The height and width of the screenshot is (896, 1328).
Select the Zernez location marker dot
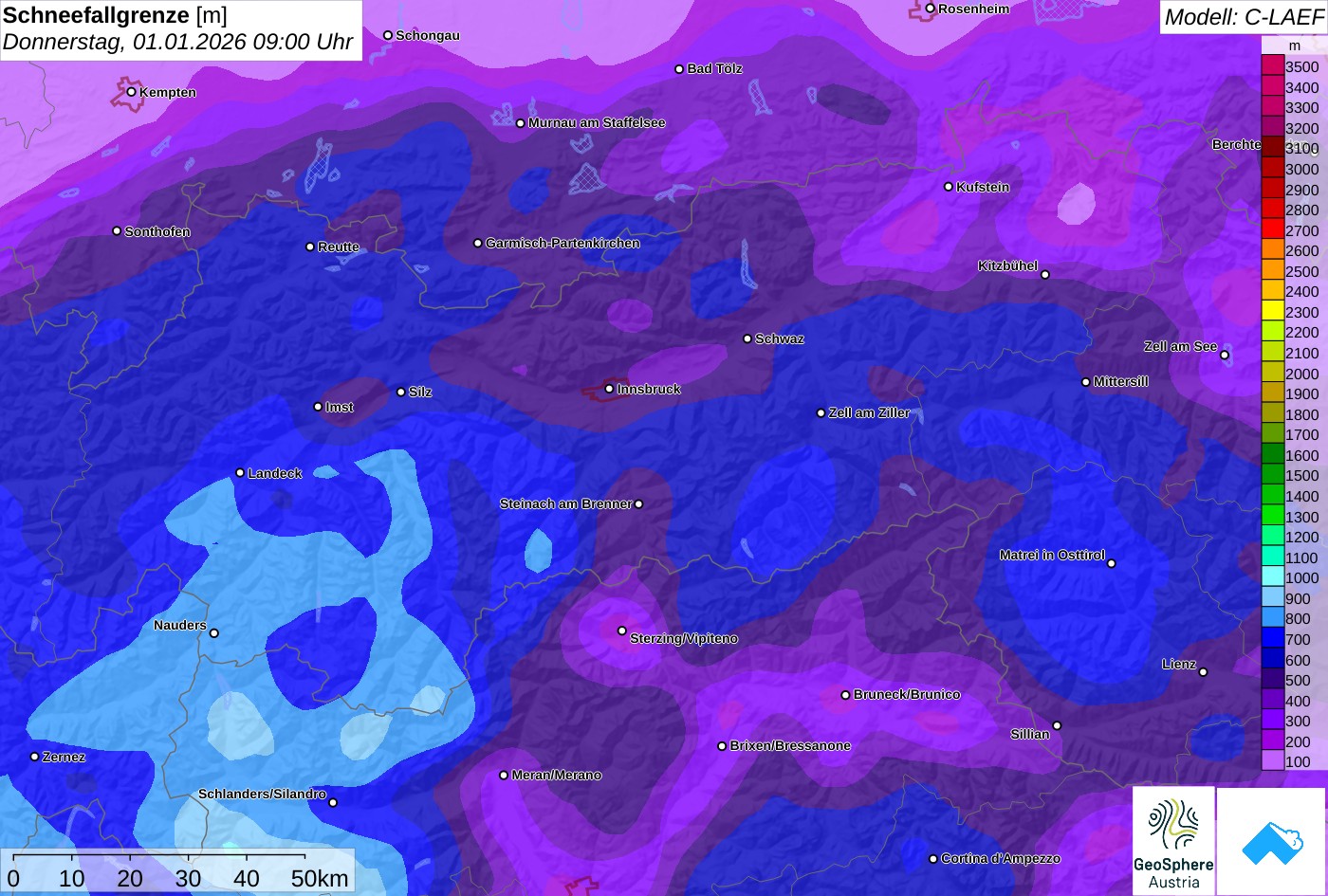tap(35, 757)
